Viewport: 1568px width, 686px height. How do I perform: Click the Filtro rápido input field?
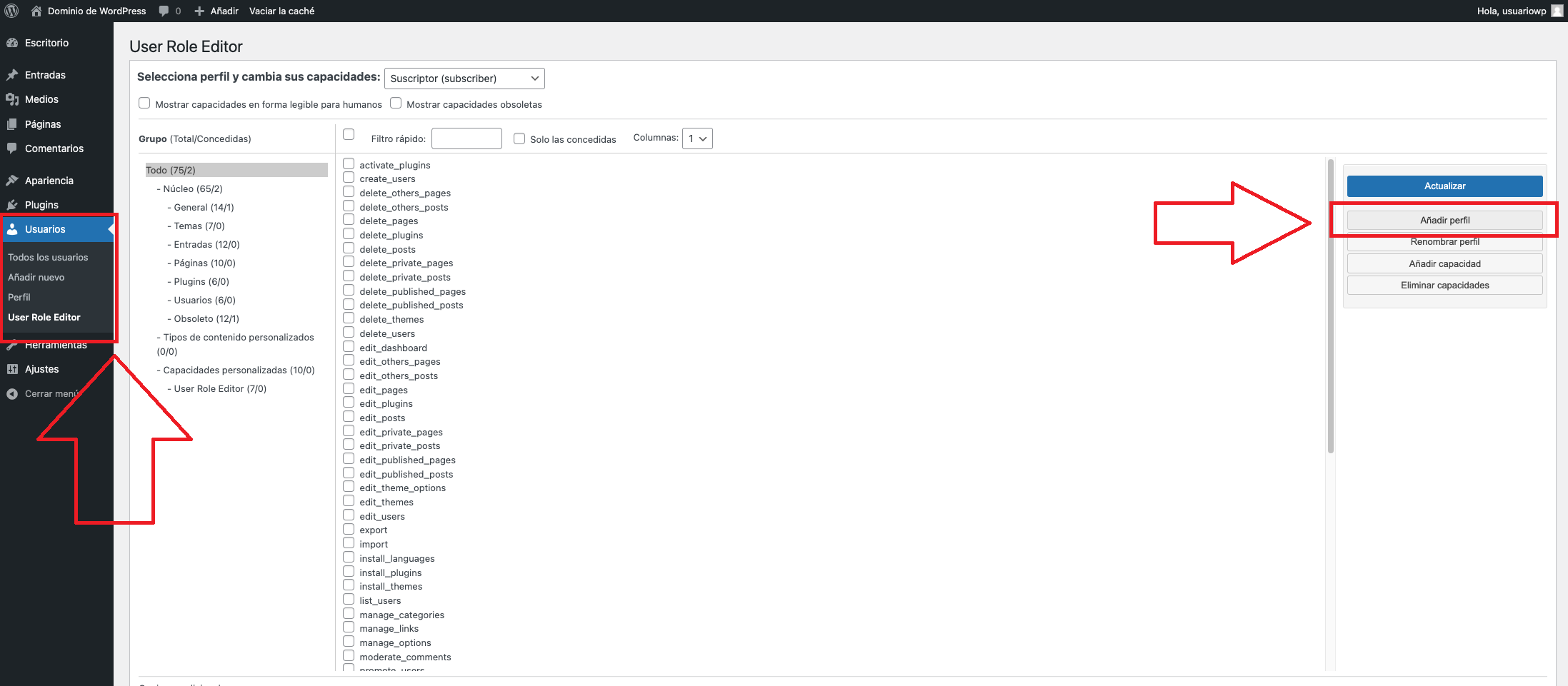466,138
